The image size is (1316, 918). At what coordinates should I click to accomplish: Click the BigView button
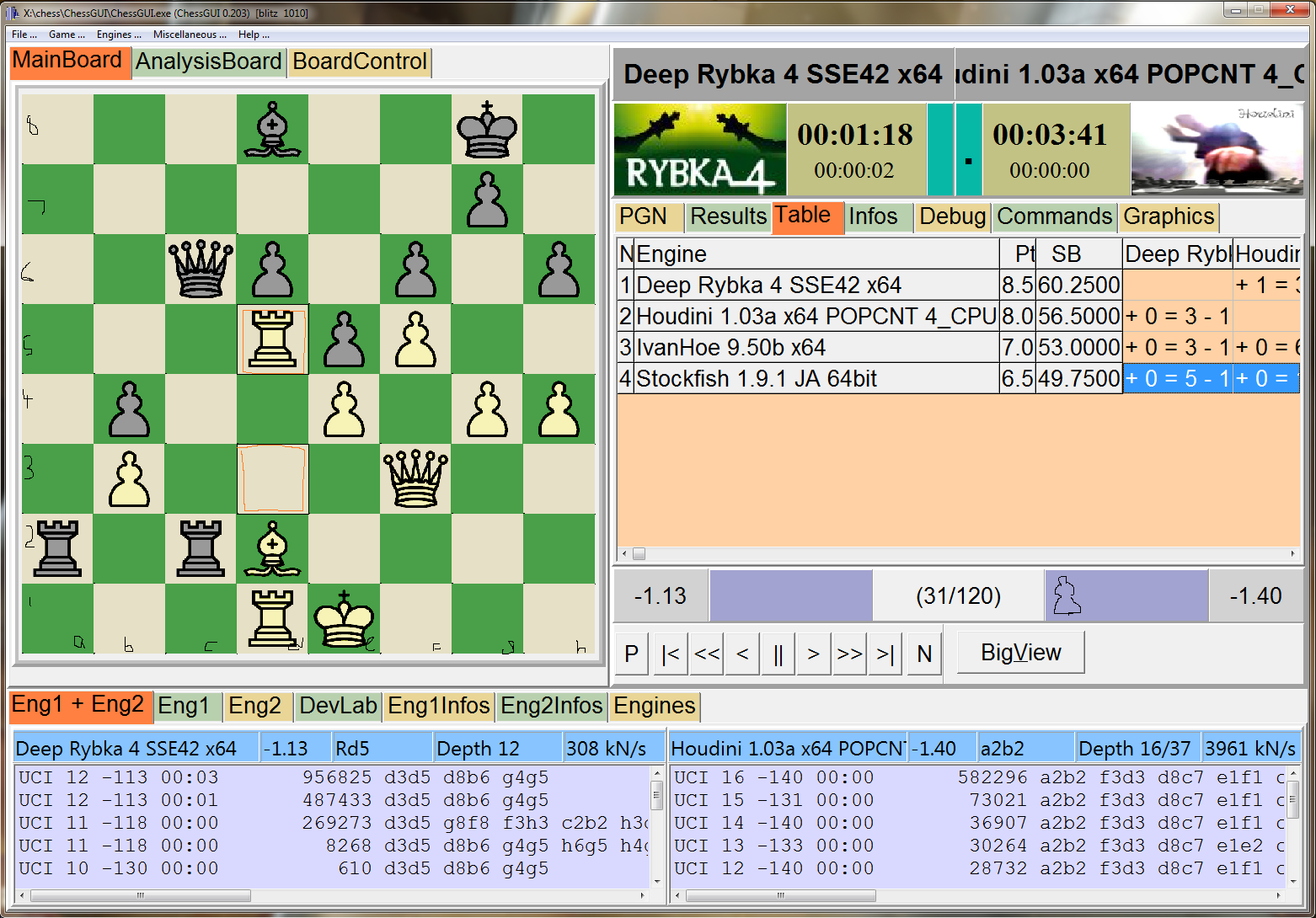coord(1021,653)
